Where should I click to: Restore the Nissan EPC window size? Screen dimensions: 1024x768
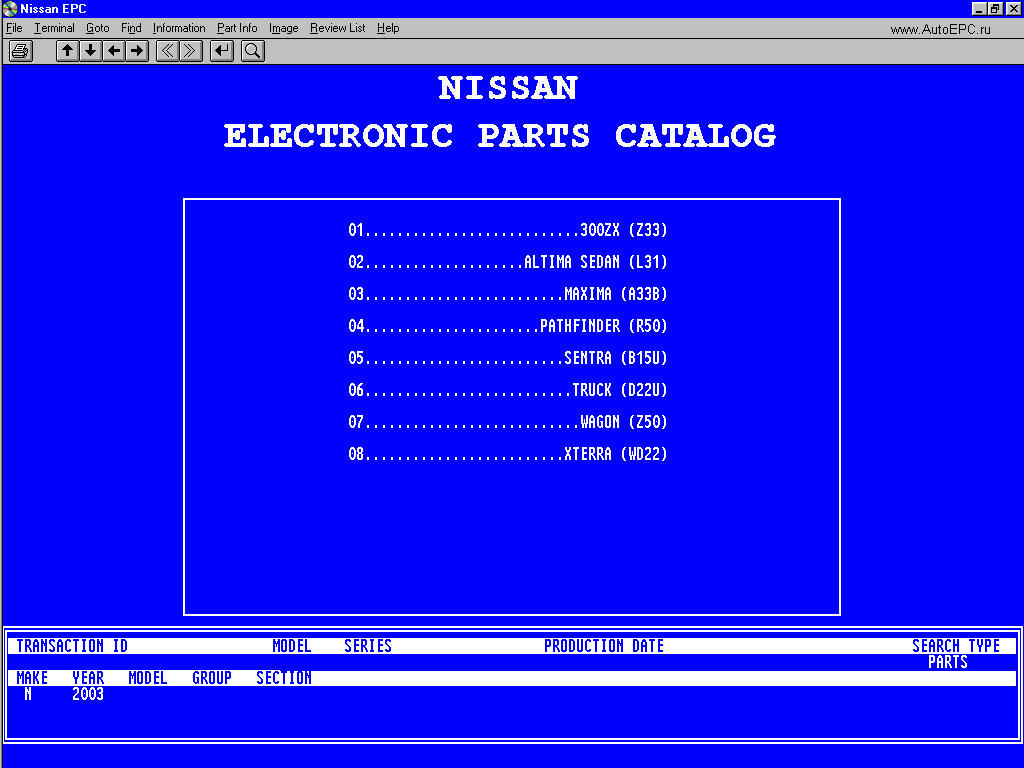(995, 8)
